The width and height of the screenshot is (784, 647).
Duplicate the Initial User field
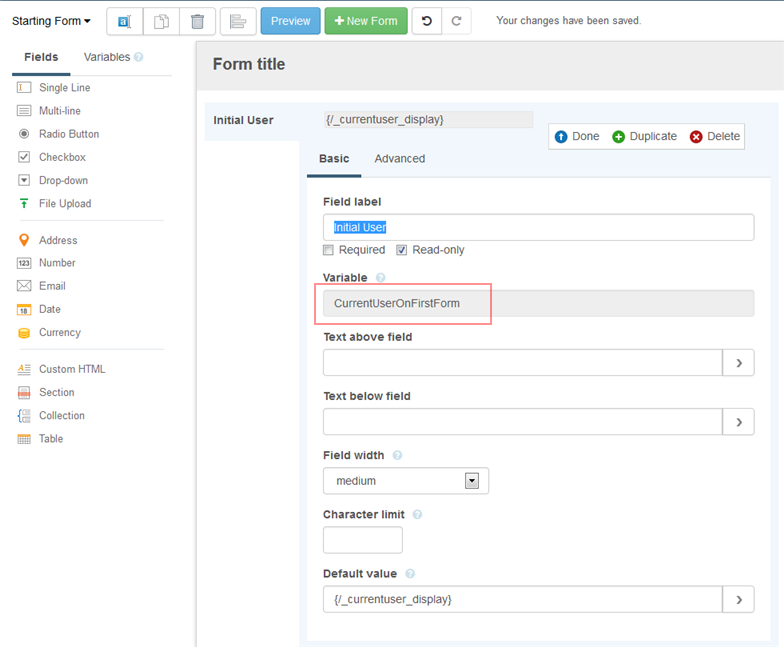[644, 136]
